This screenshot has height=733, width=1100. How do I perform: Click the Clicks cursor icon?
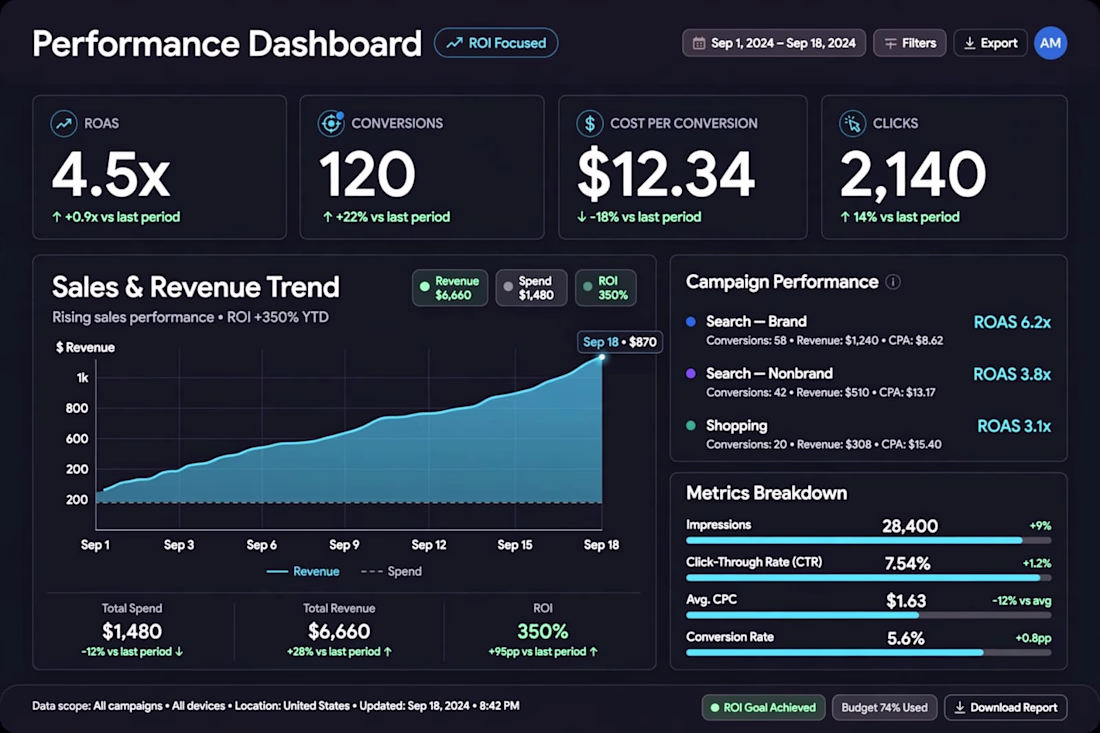point(852,124)
